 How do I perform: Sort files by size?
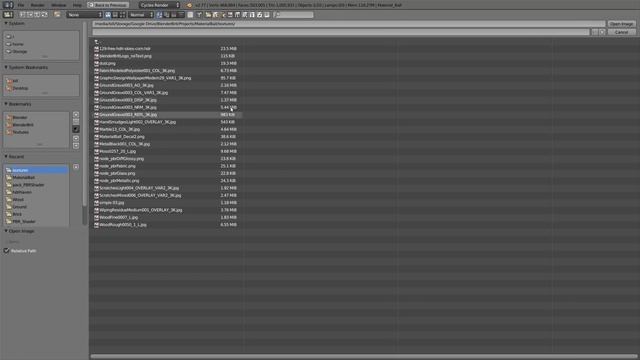pyautogui.click(x=181, y=15)
